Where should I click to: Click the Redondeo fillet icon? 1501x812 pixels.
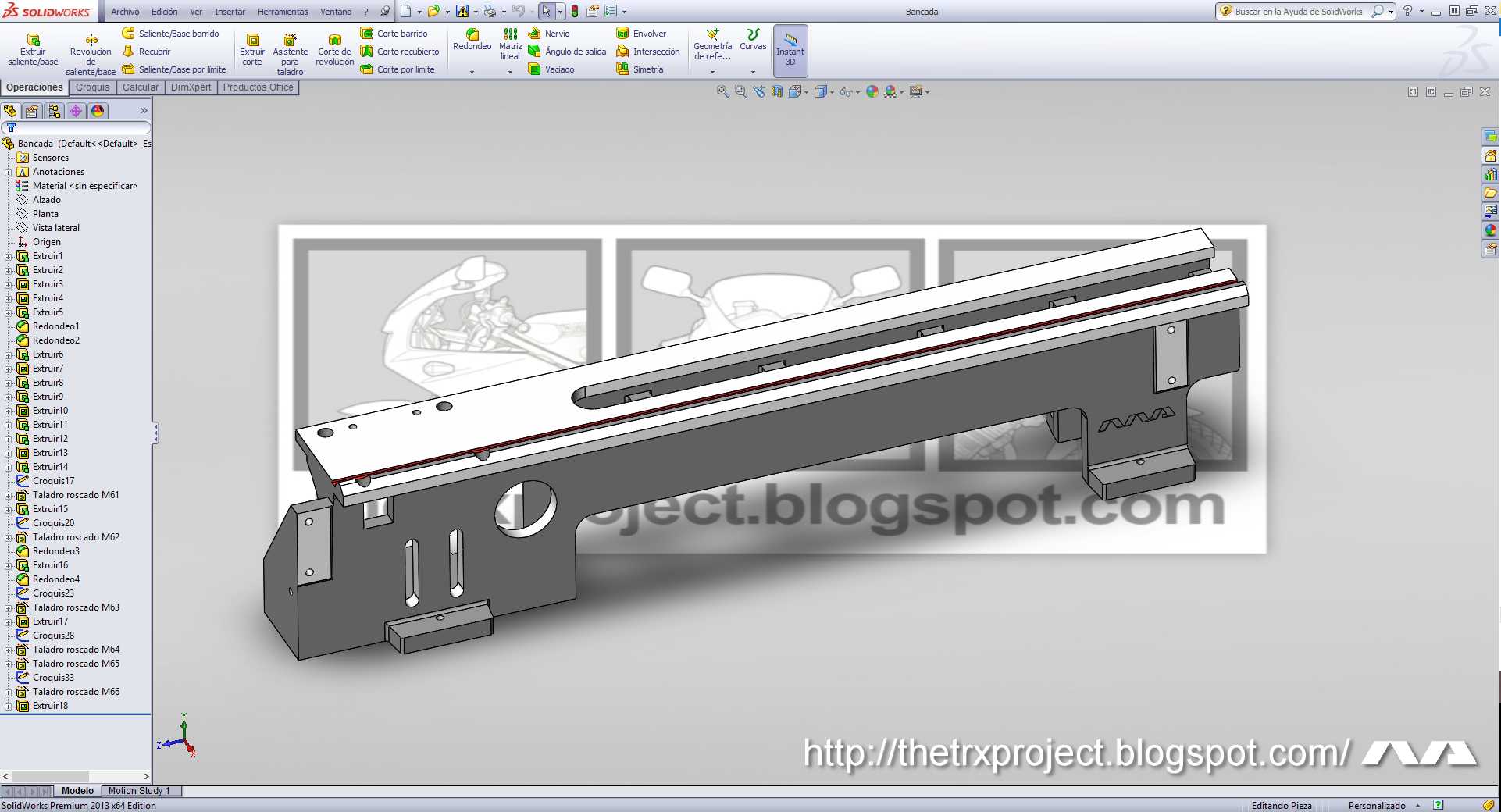point(472,34)
